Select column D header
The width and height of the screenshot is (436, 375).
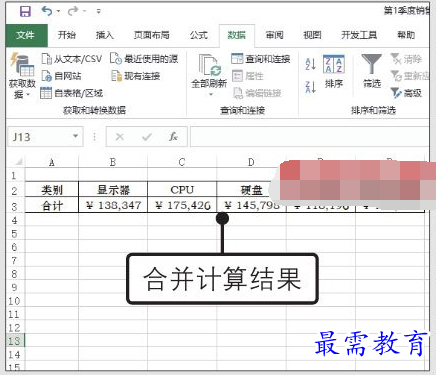[x=251, y=162]
